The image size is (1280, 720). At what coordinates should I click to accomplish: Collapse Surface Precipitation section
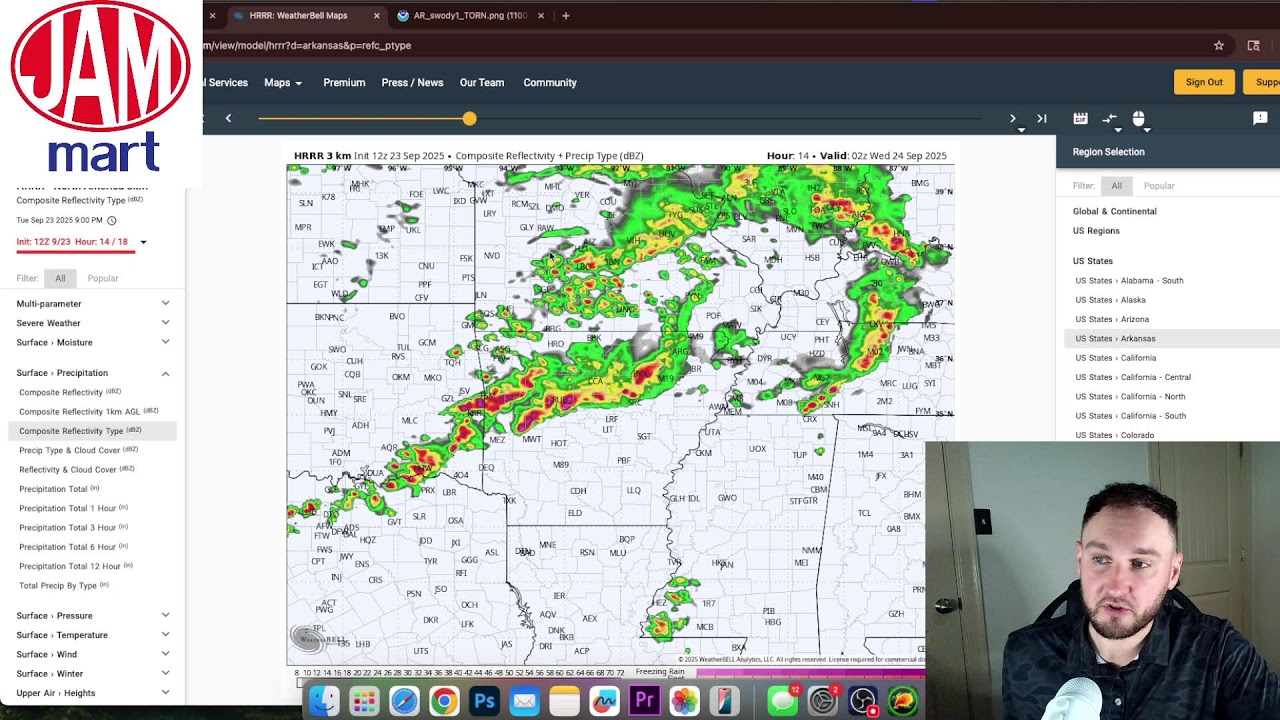[93, 373]
